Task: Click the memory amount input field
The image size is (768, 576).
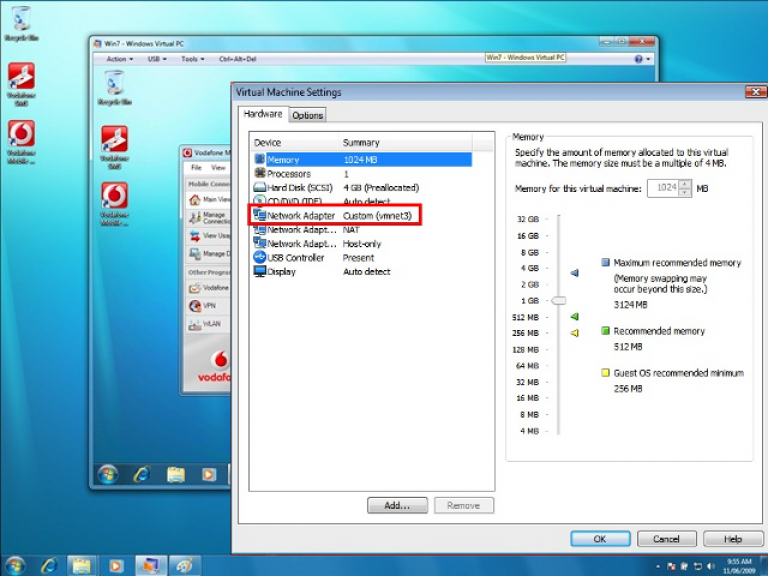Action: click(x=662, y=187)
